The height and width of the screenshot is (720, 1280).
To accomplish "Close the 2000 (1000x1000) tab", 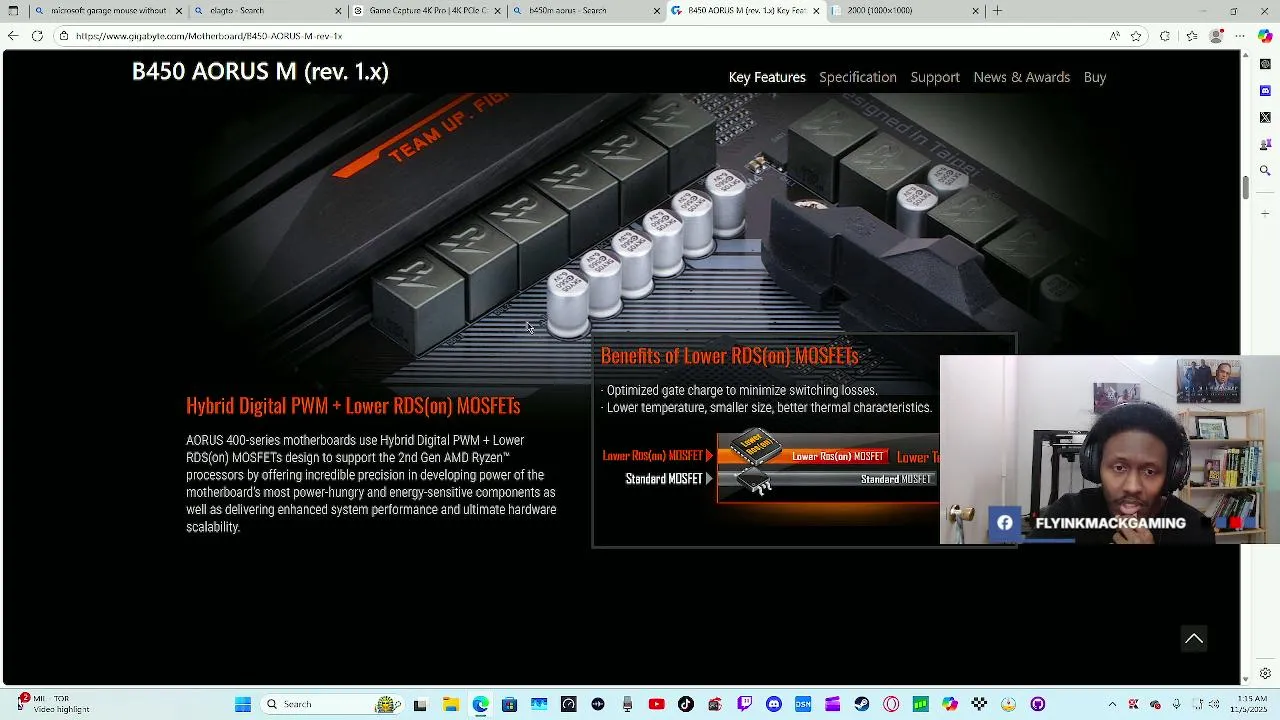I will coord(975,11).
